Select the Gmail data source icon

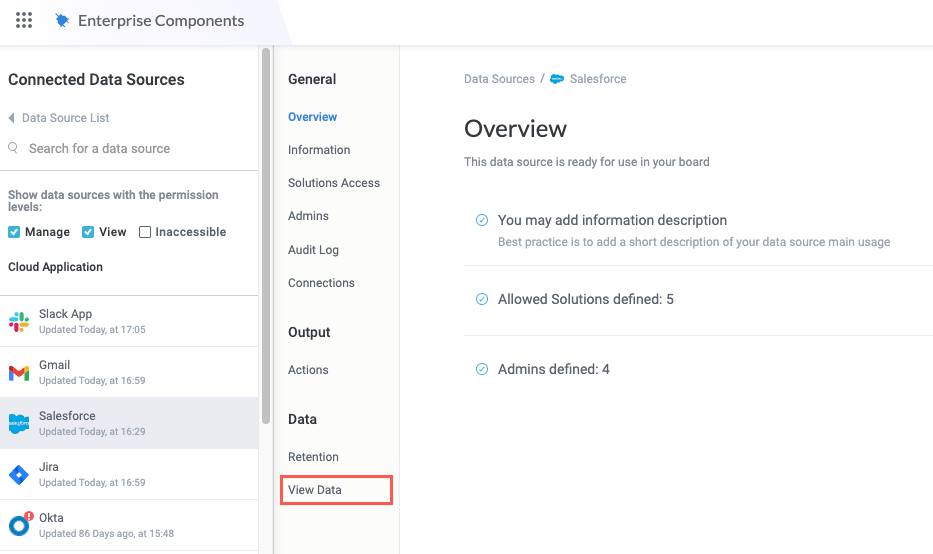[19, 373]
